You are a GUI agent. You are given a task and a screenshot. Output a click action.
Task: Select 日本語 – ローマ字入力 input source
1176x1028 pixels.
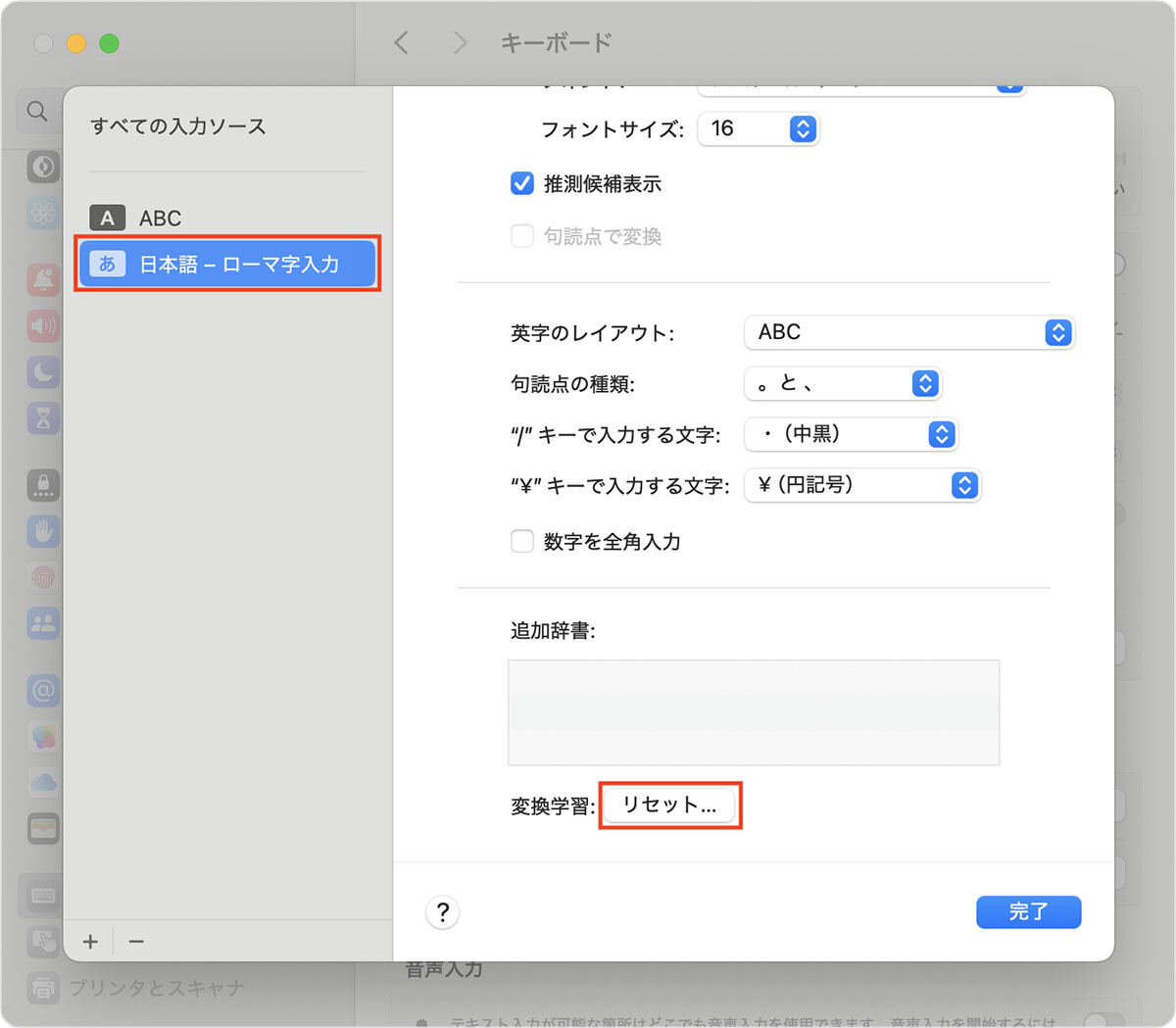click(227, 264)
